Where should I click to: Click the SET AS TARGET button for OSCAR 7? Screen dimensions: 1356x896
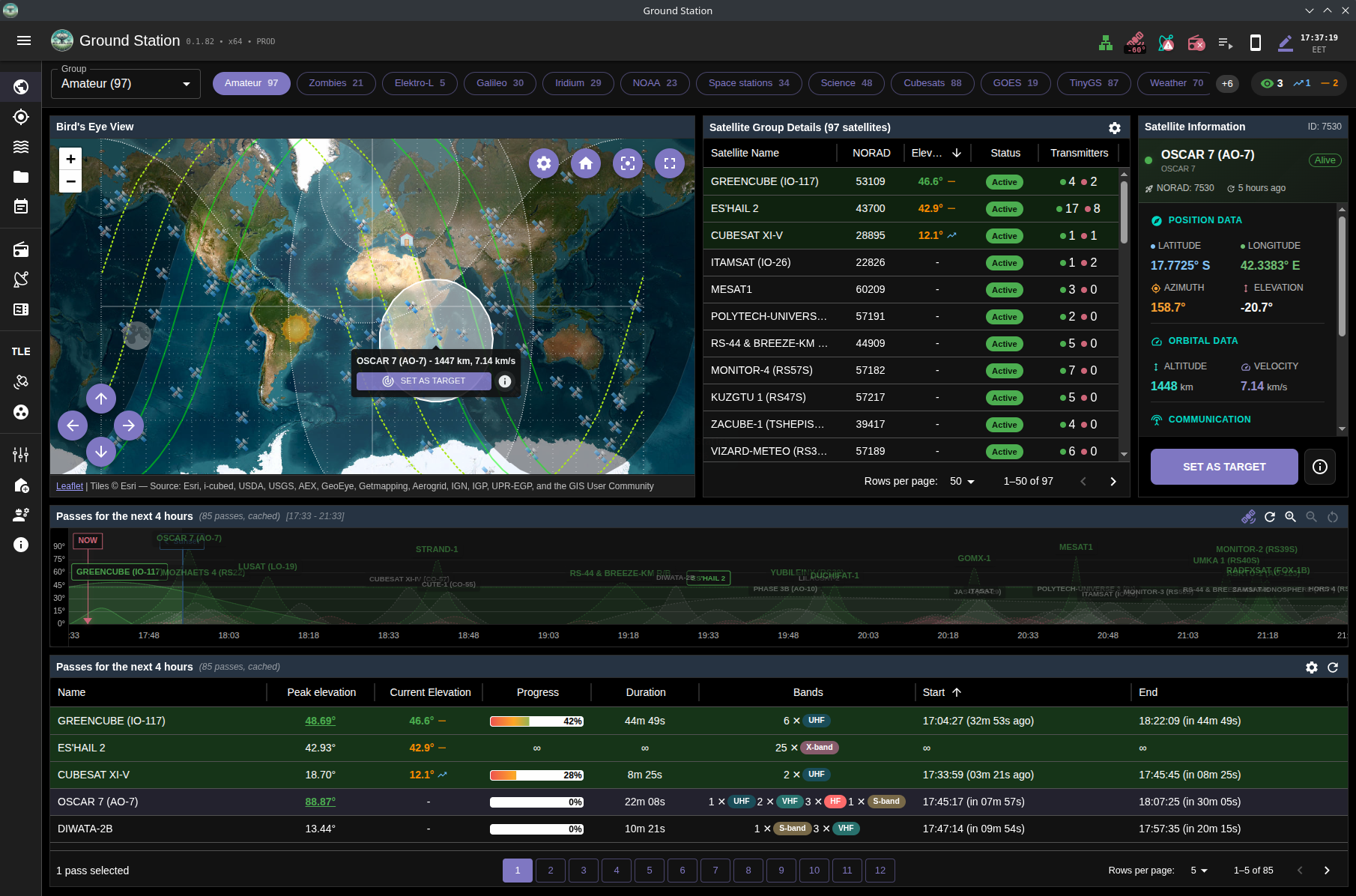pos(1223,466)
